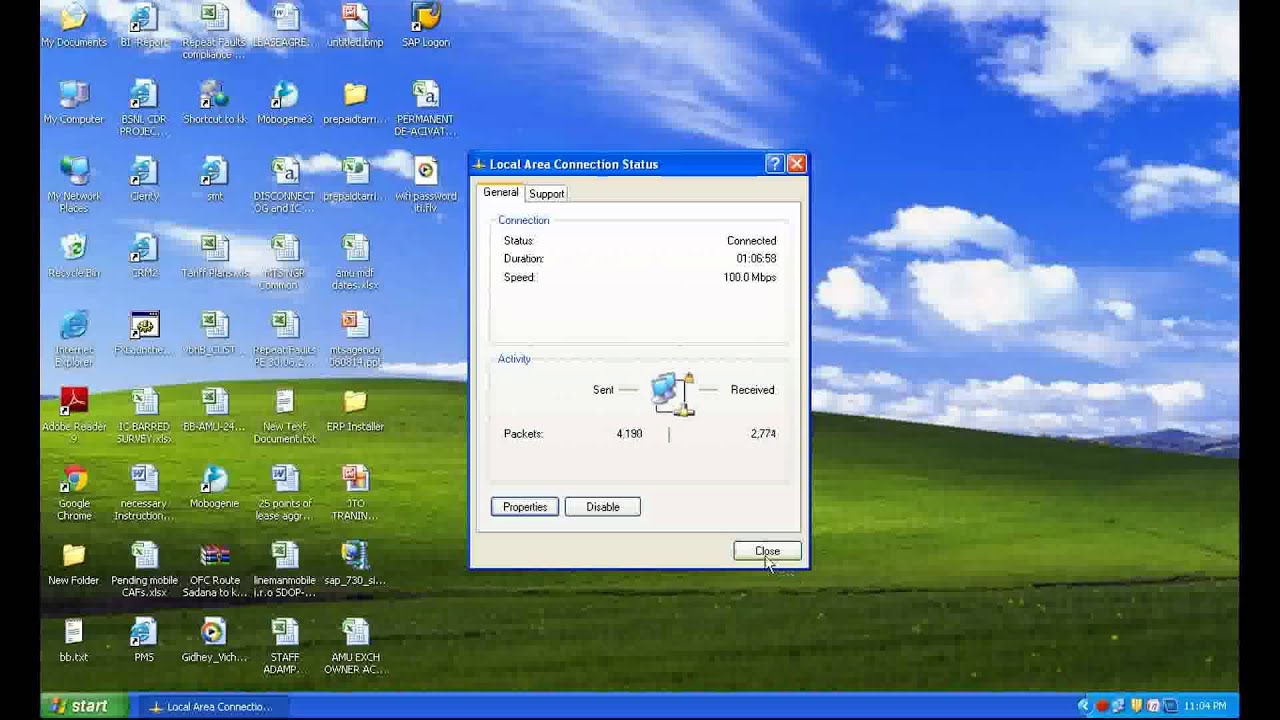Image resolution: width=1280 pixels, height=720 pixels.
Task: Select the BI-Report shortcut icon
Action: [x=144, y=26]
